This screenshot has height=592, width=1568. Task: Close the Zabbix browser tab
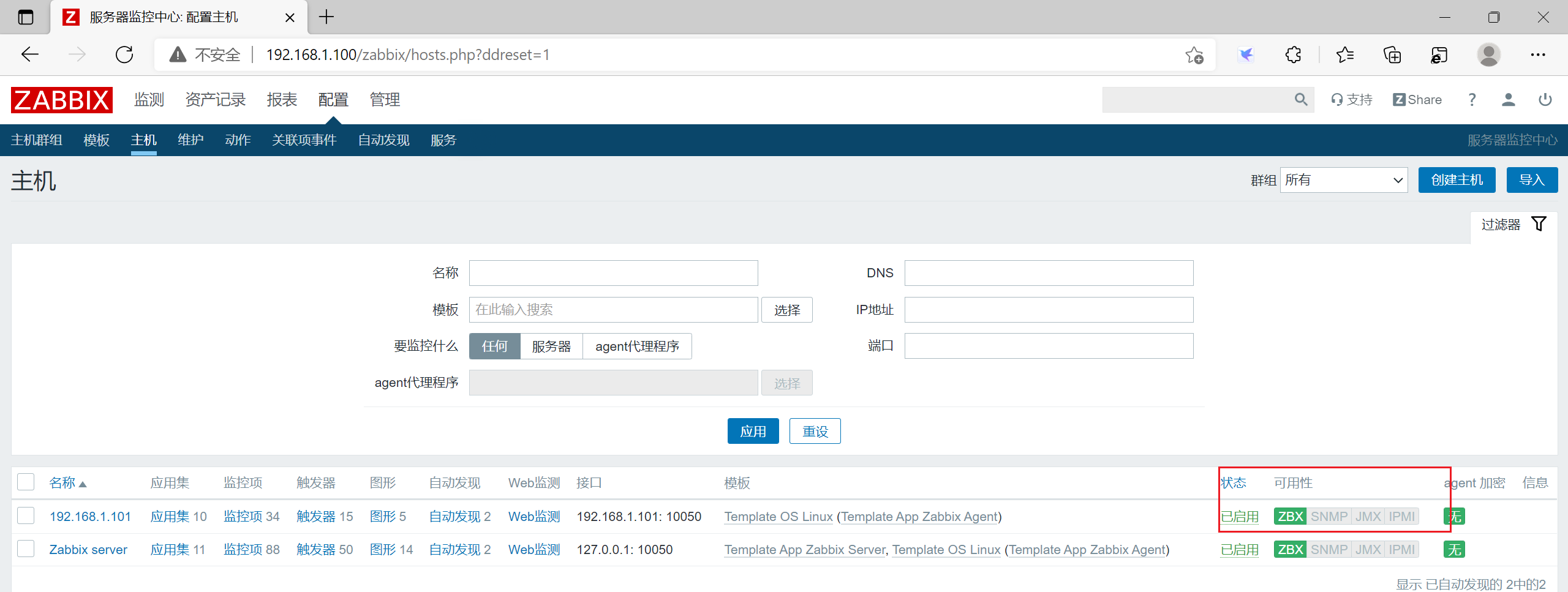(x=290, y=17)
